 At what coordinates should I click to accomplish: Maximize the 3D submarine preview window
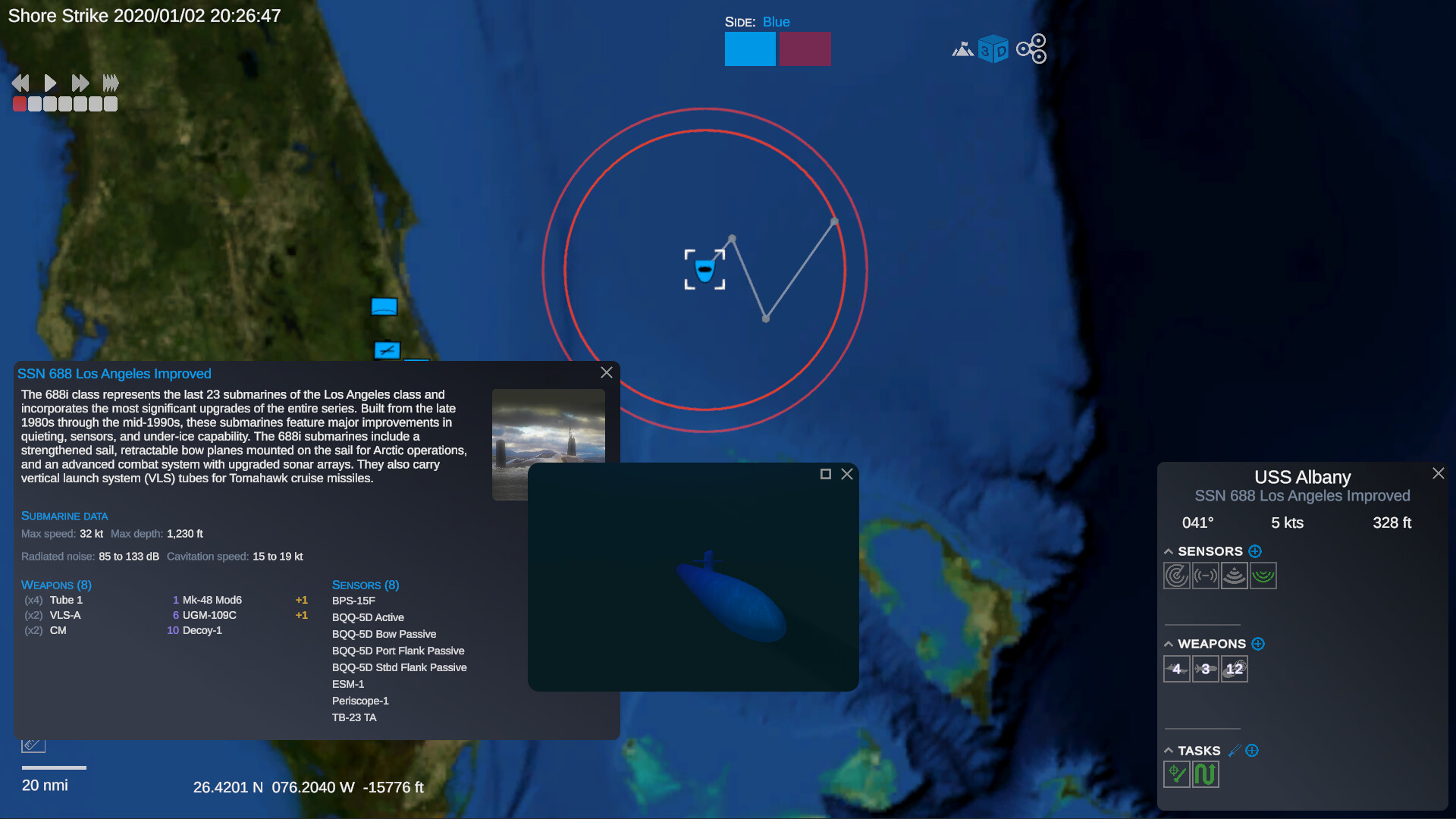[826, 474]
